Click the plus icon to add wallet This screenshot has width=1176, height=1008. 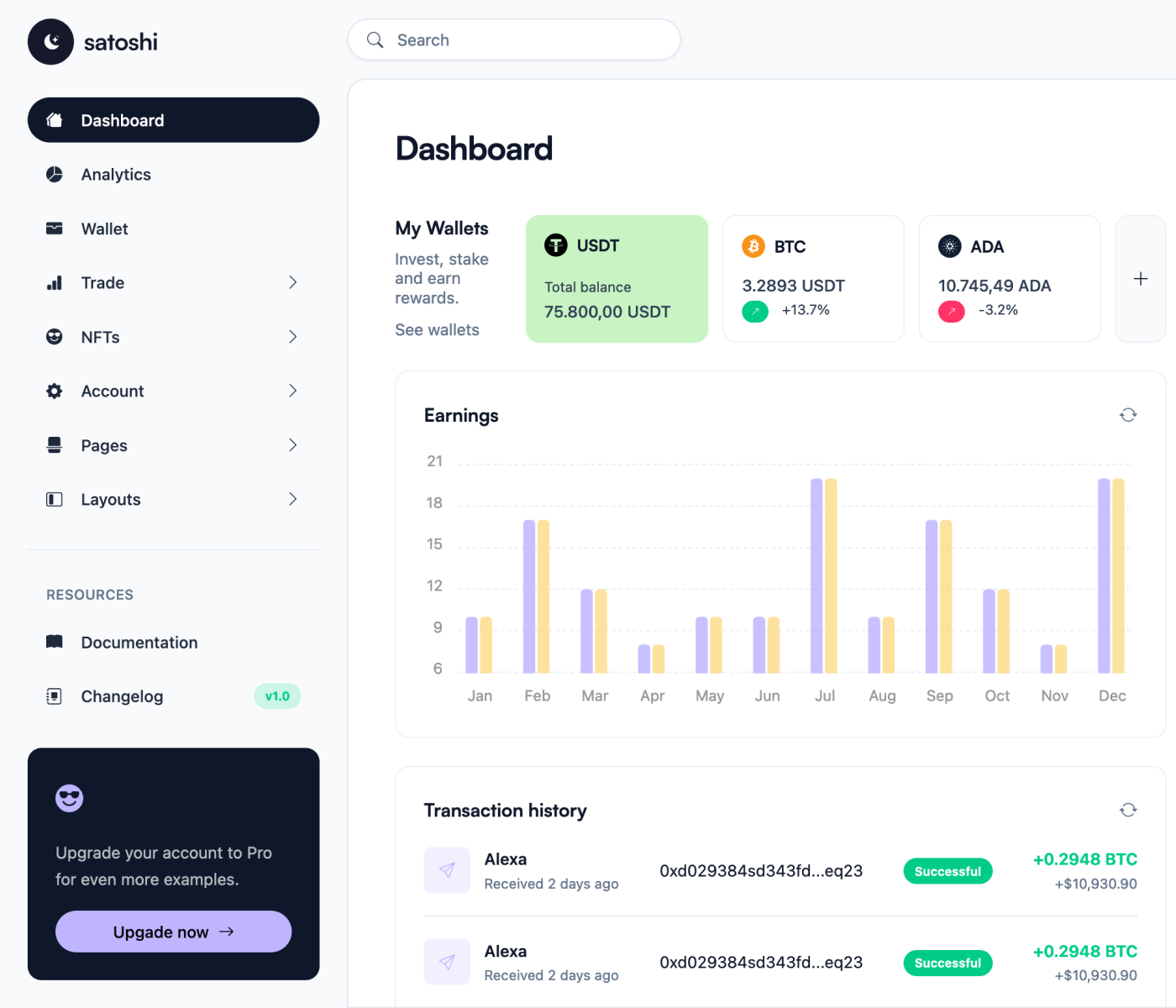pos(1140,279)
